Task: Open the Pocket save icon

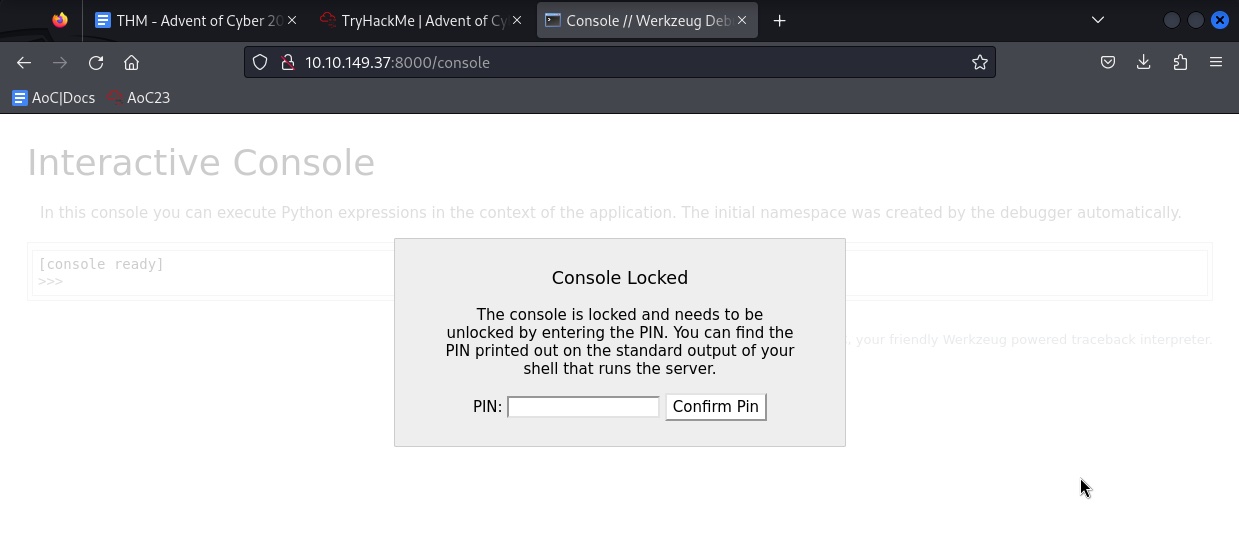Action: 1108,62
